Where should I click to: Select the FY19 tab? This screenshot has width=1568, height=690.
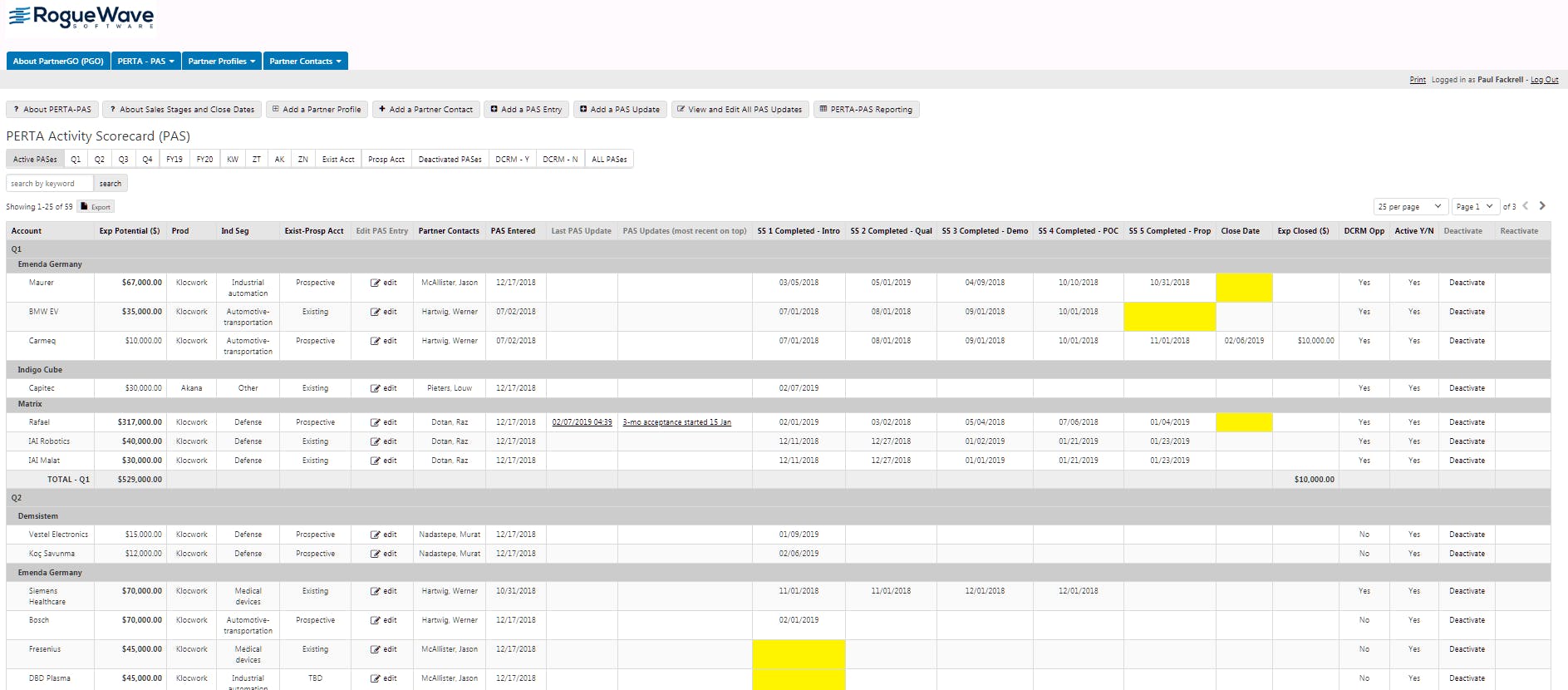(174, 159)
